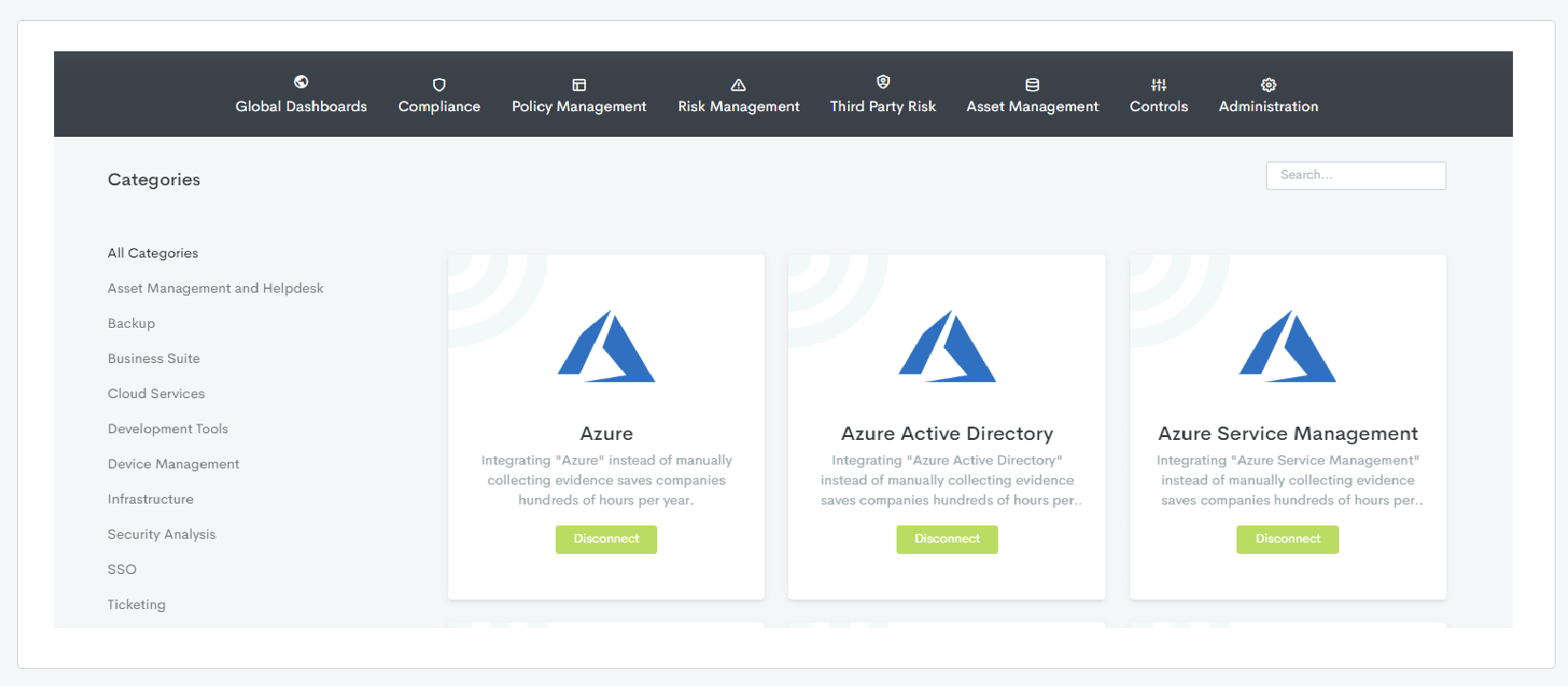
Task: Focus the Search integrations field
Action: coord(1355,176)
